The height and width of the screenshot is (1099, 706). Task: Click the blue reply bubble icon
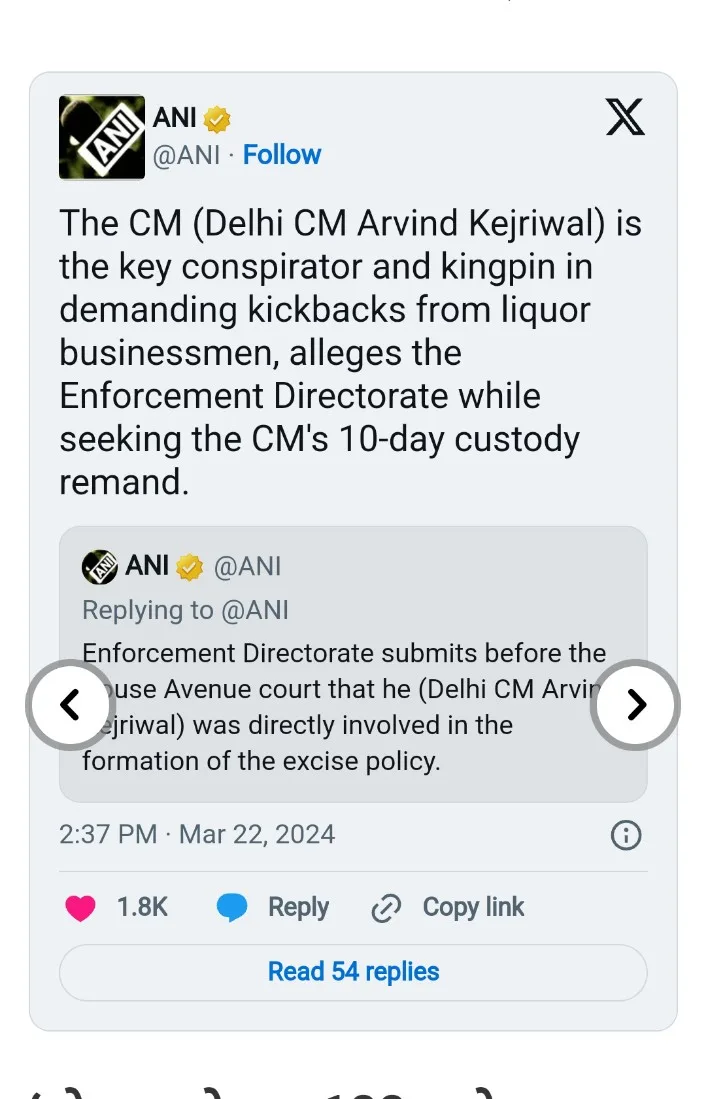pos(232,908)
